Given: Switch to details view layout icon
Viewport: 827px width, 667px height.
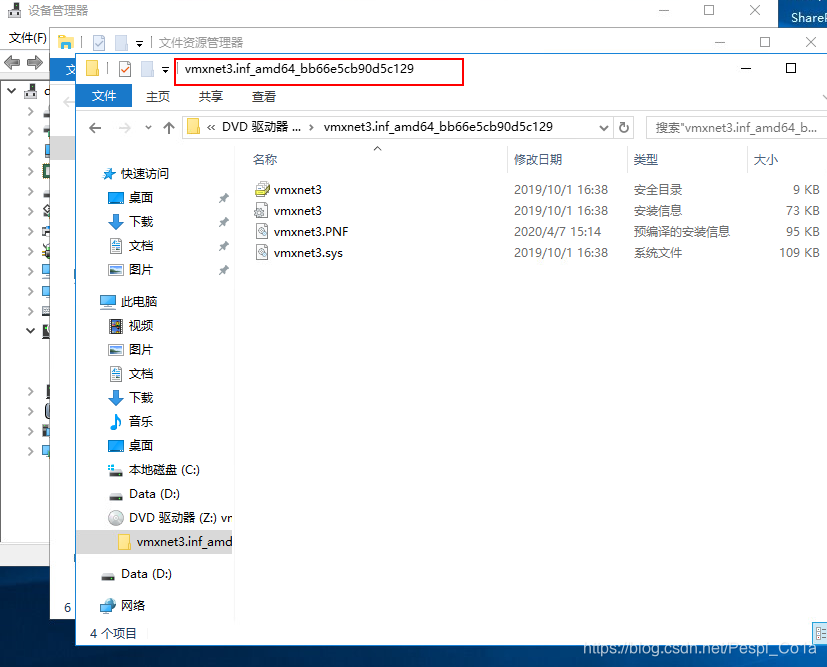Looking at the screenshot, I should pyautogui.click(x=820, y=633).
